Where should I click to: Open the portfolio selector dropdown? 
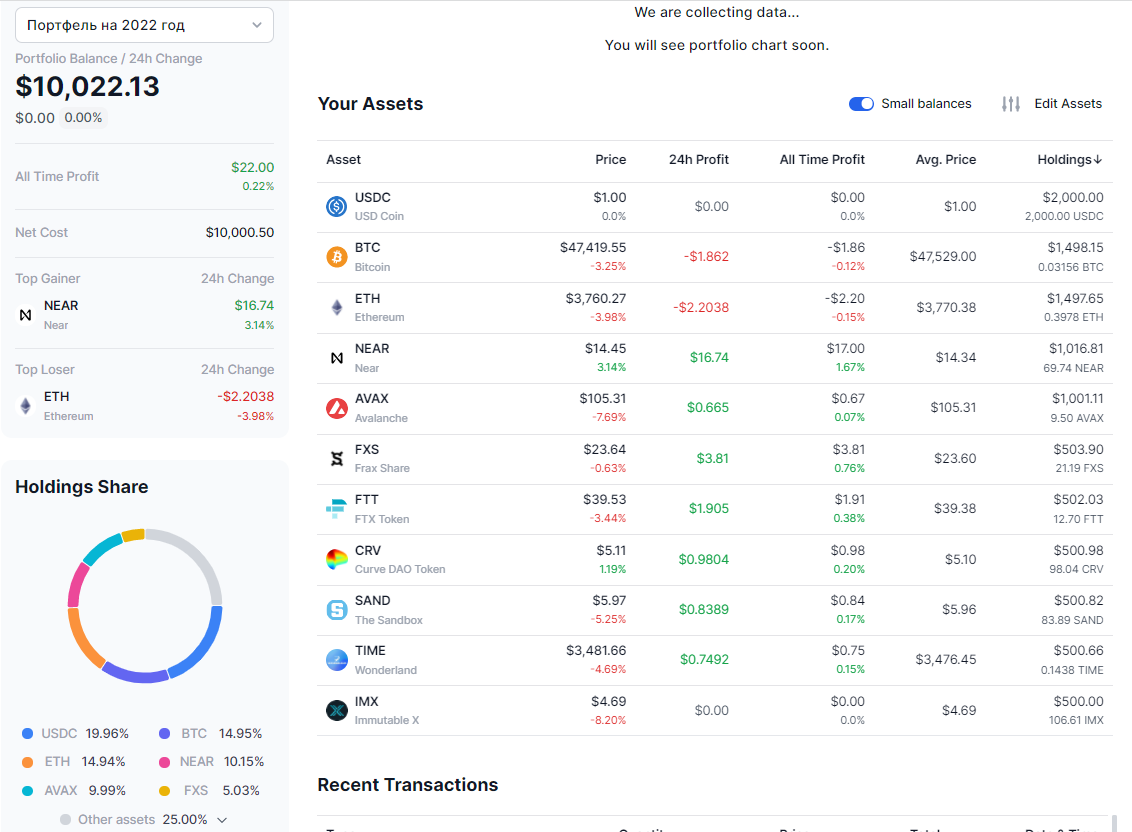(144, 25)
